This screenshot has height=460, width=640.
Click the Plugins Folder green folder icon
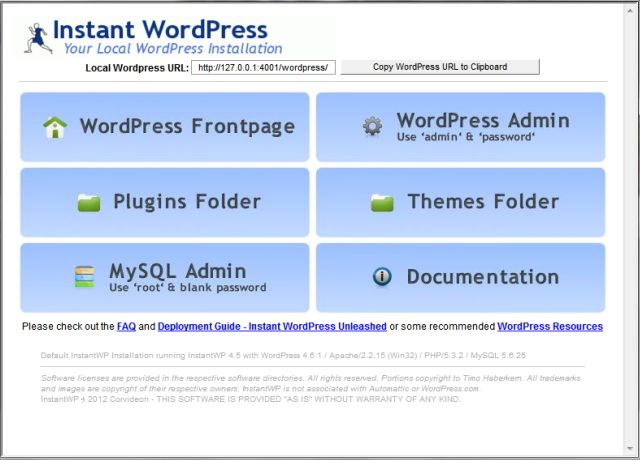coord(89,202)
